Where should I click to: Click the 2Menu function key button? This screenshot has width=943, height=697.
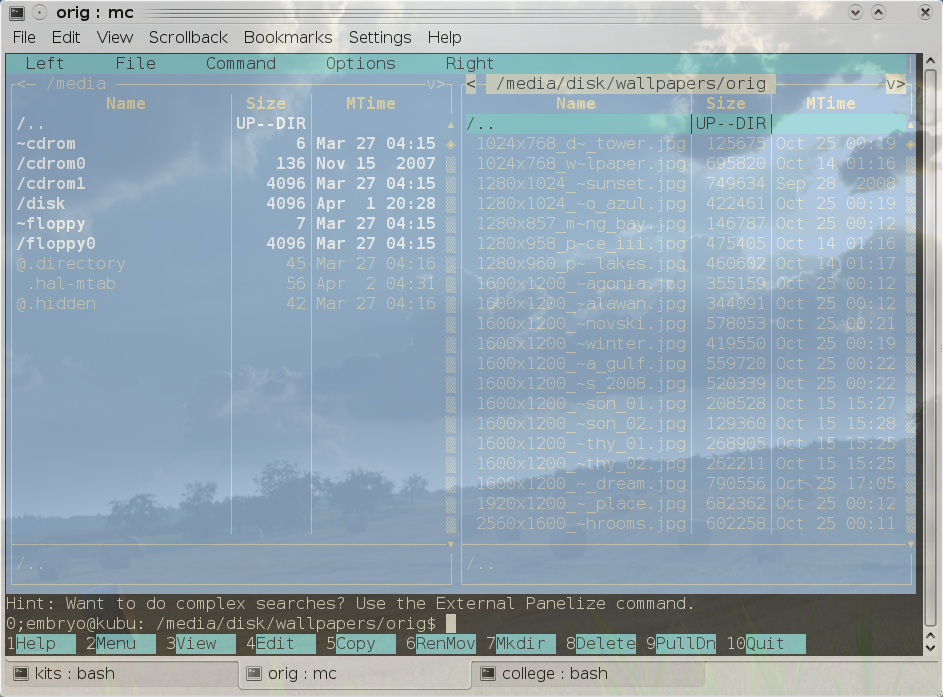tap(120, 643)
